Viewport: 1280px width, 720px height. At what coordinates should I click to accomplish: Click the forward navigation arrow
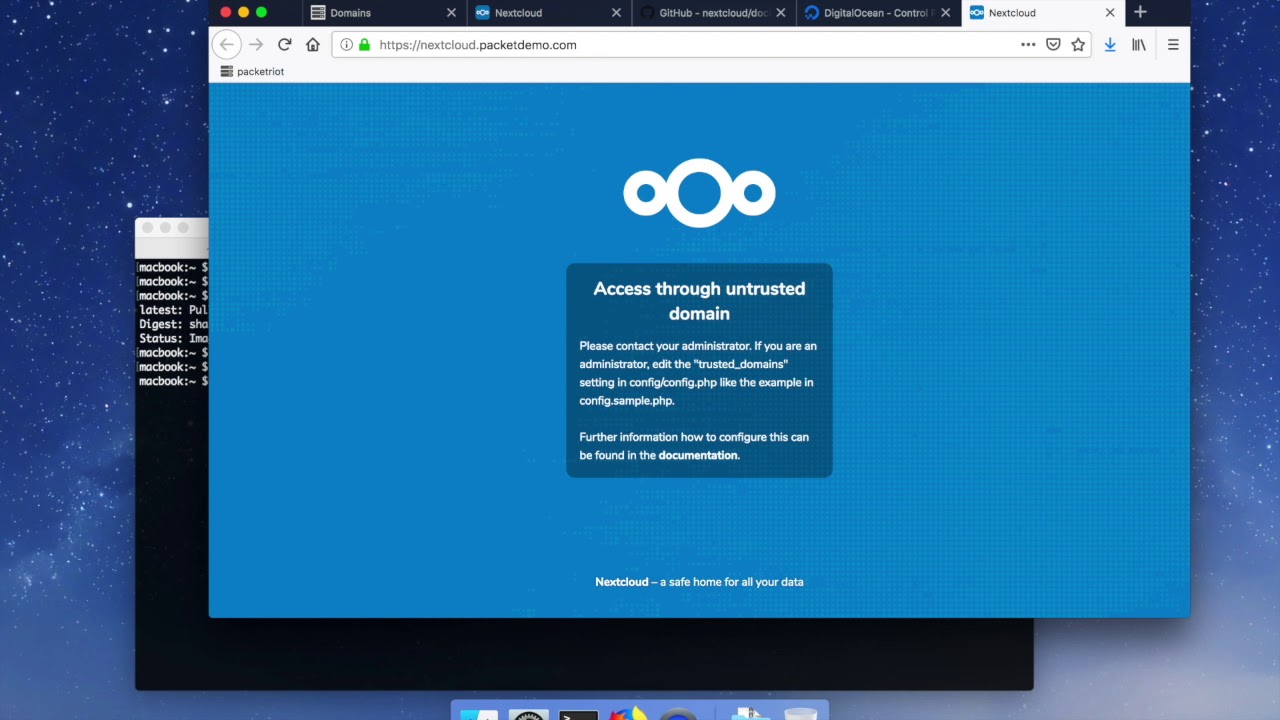pos(256,45)
